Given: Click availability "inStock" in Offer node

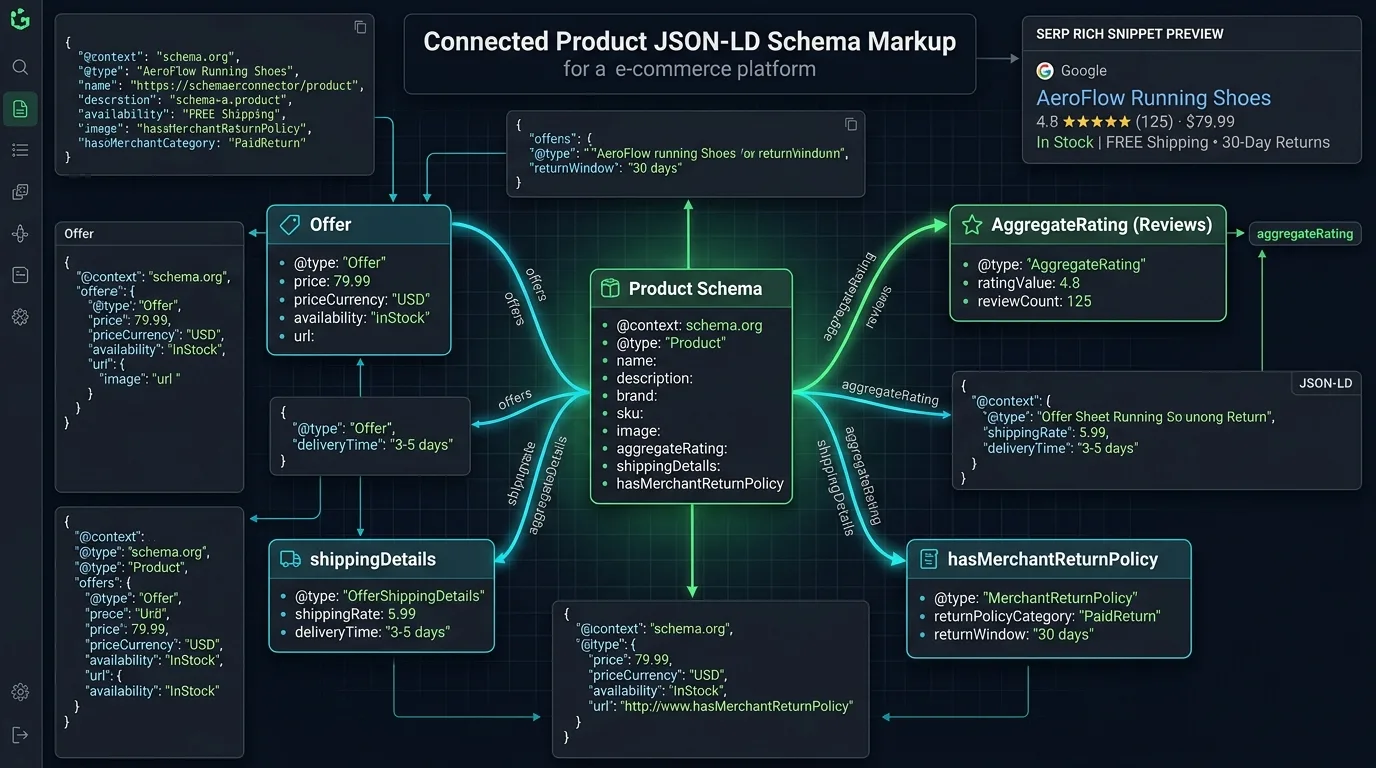Looking at the screenshot, I should tap(362, 317).
